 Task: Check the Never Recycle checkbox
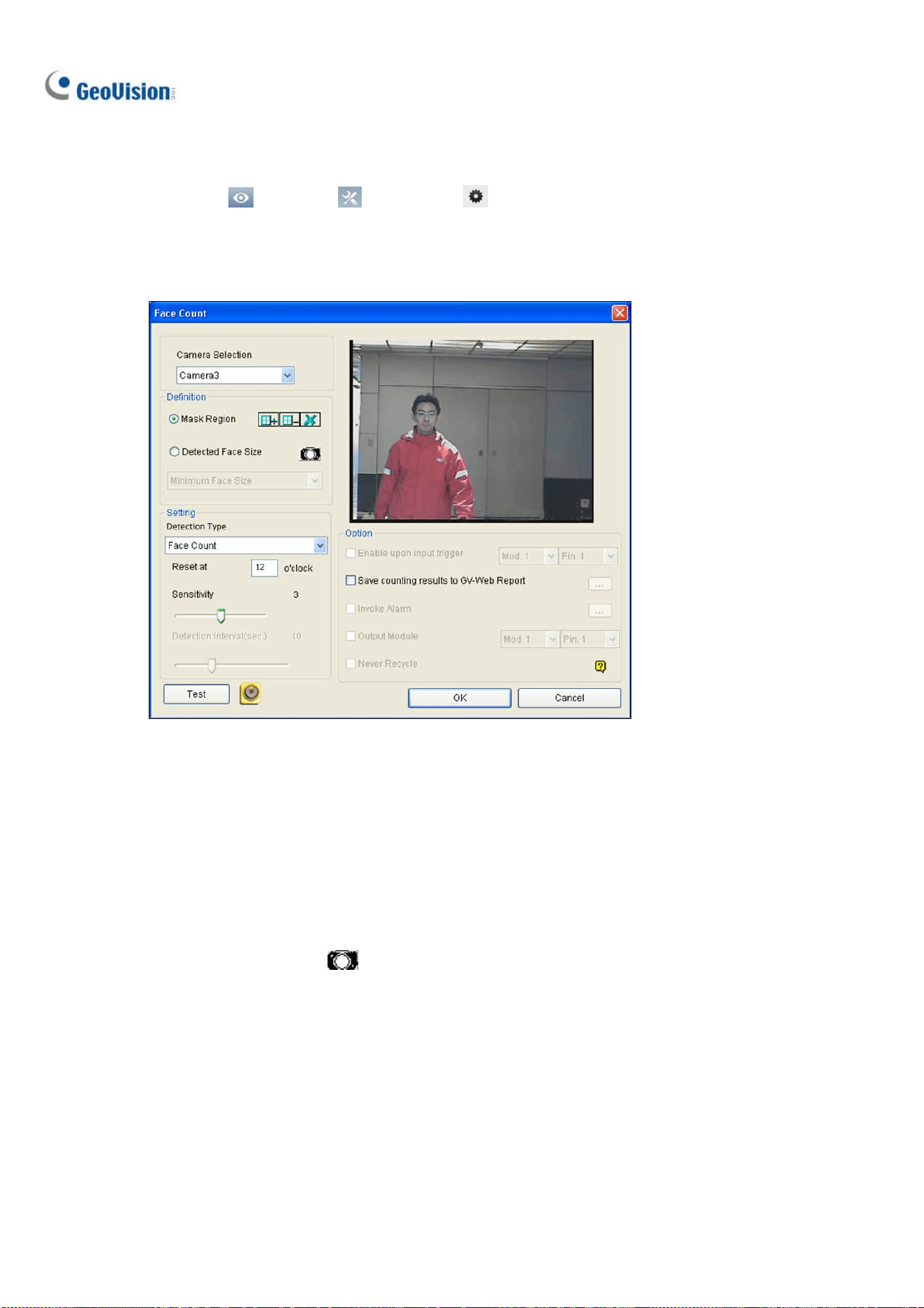(351, 664)
